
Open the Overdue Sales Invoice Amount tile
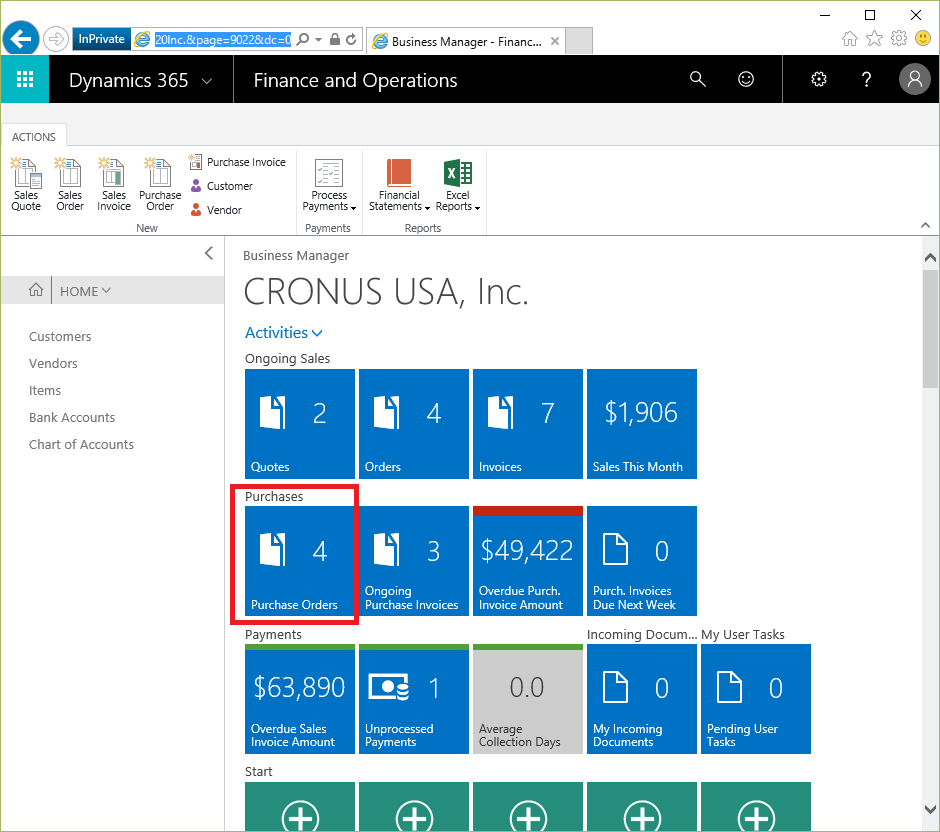point(300,699)
